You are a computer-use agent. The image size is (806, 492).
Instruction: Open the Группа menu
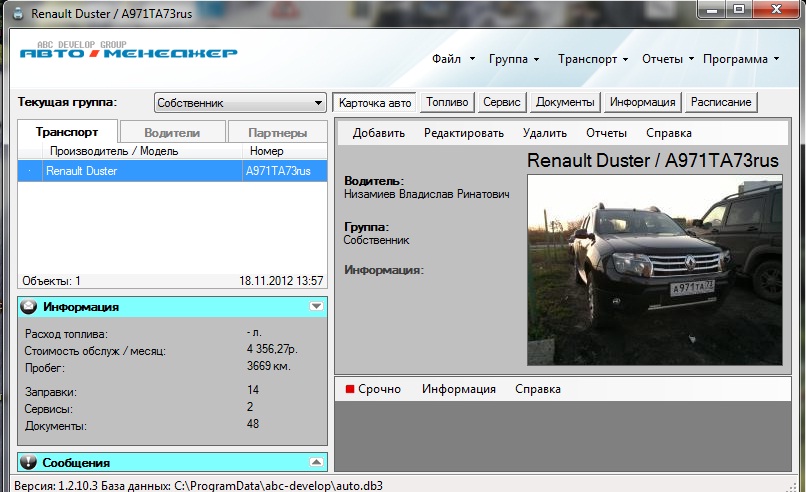(514, 59)
